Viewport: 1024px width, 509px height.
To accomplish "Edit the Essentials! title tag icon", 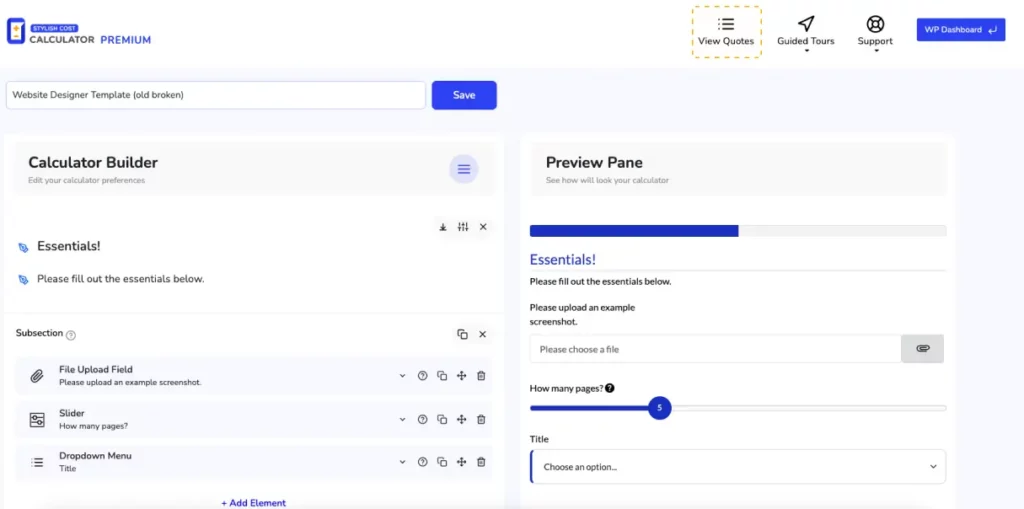I will pos(24,247).
